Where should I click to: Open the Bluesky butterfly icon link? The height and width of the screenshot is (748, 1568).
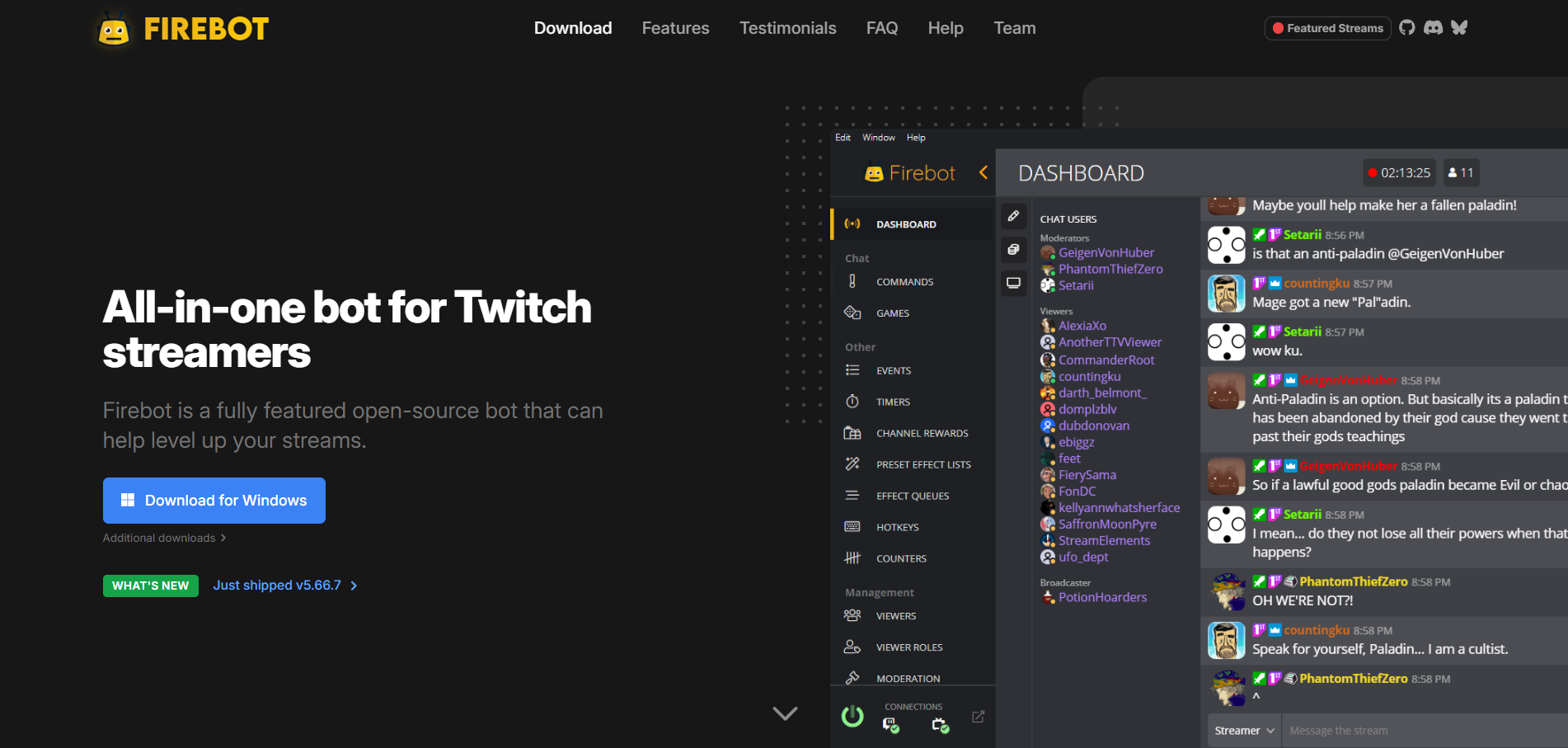[x=1459, y=27]
